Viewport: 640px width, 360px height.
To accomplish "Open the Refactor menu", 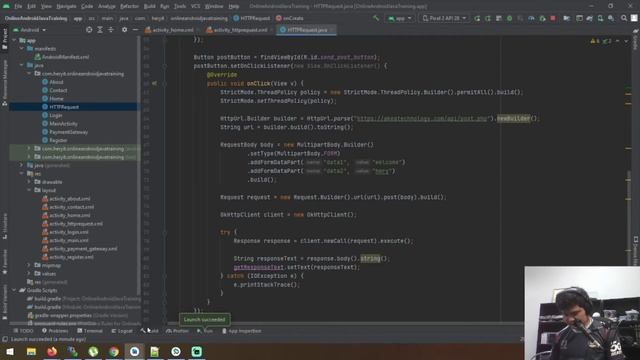I will [129, 7].
